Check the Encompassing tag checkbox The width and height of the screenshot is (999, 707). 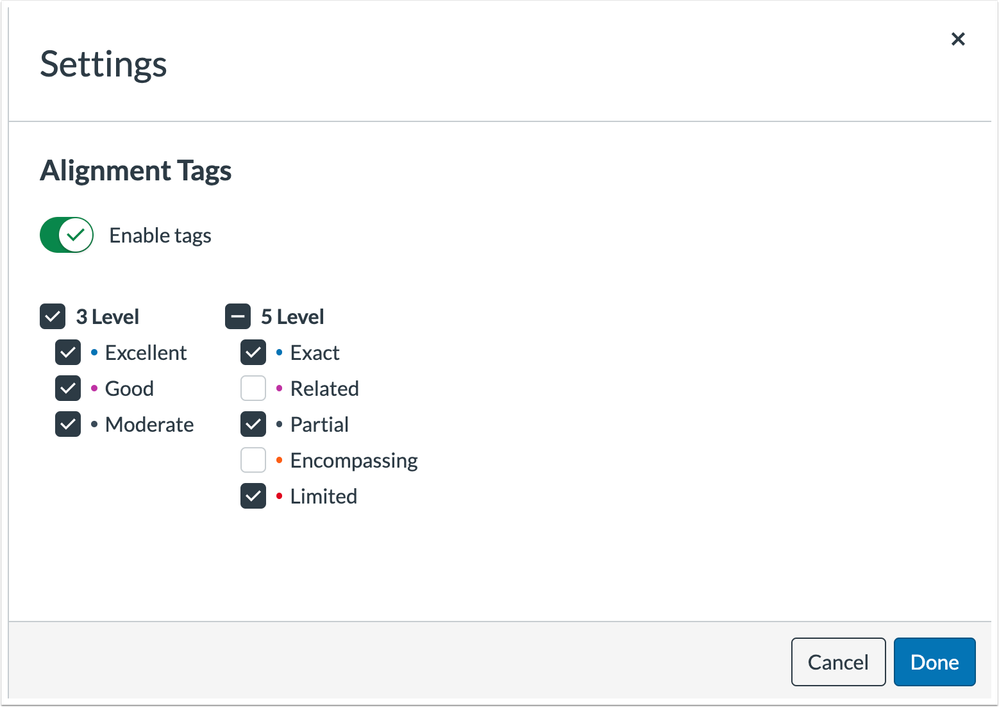253,460
